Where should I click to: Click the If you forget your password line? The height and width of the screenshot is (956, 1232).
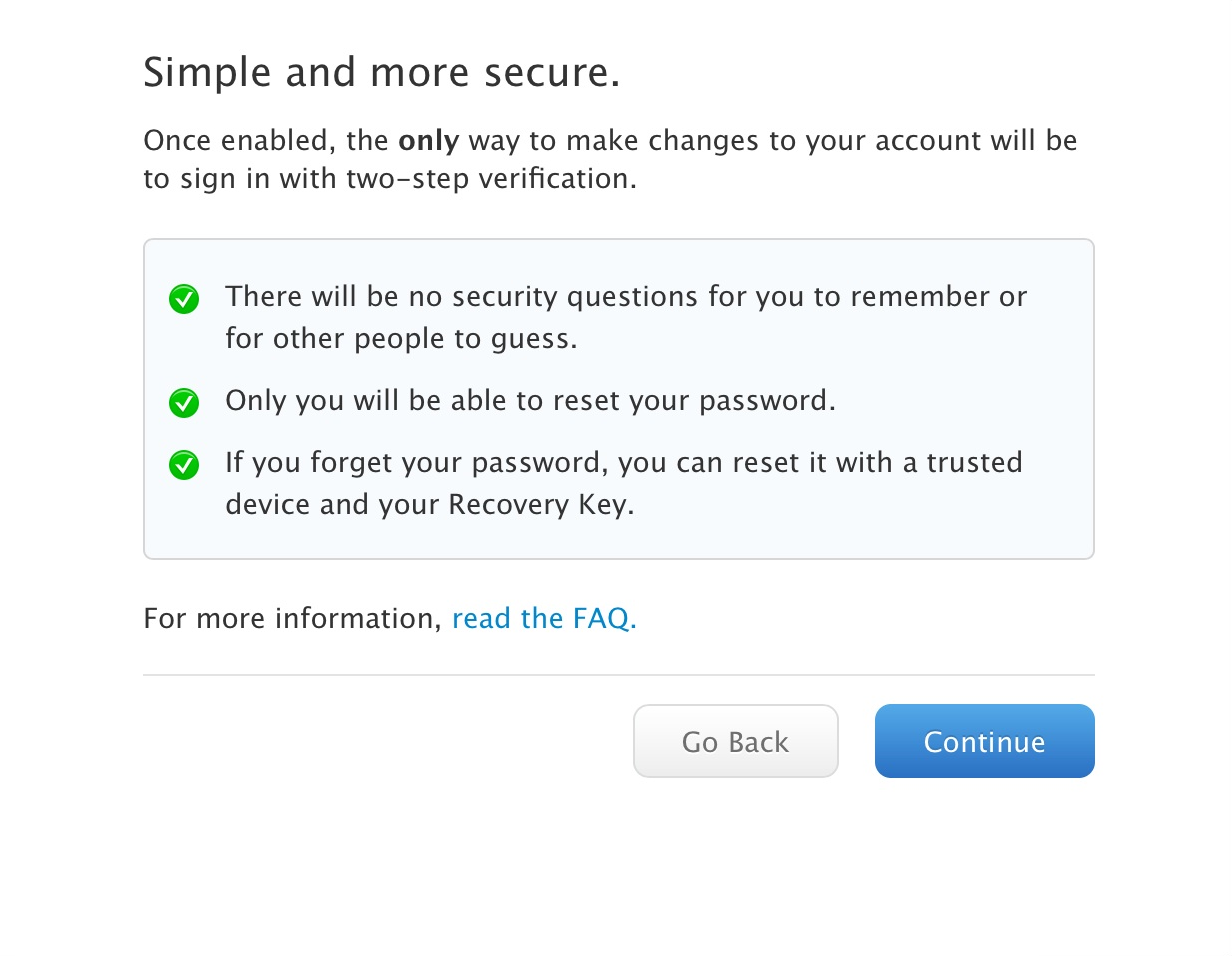[623, 464]
